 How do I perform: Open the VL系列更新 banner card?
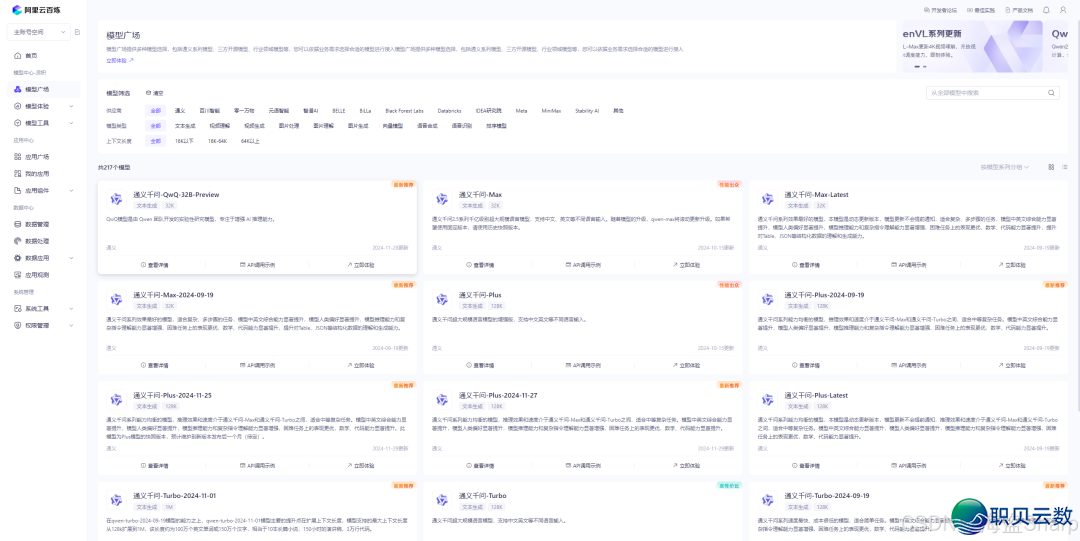(972, 46)
